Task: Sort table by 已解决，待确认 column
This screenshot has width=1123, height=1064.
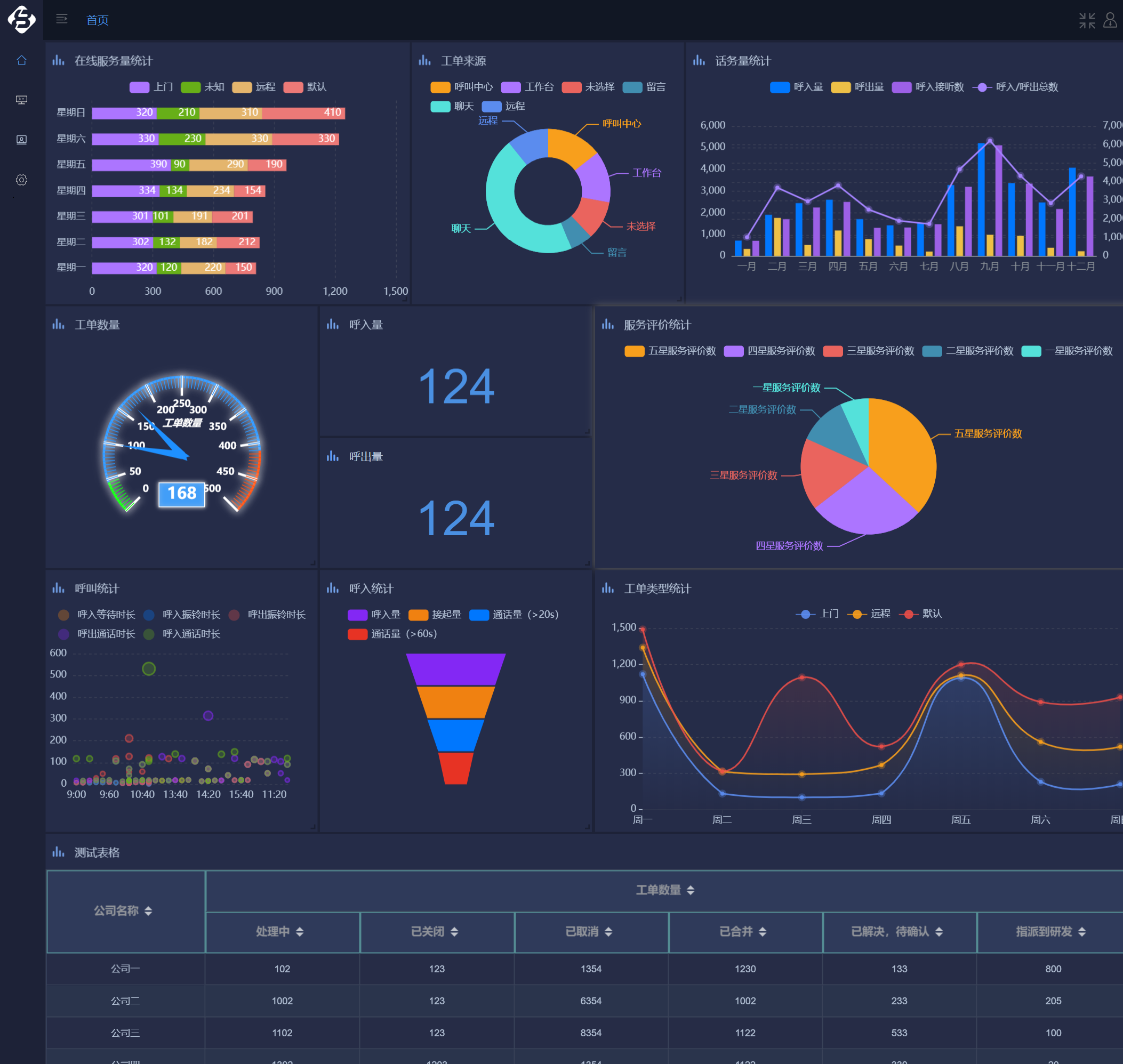Action: [x=939, y=932]
